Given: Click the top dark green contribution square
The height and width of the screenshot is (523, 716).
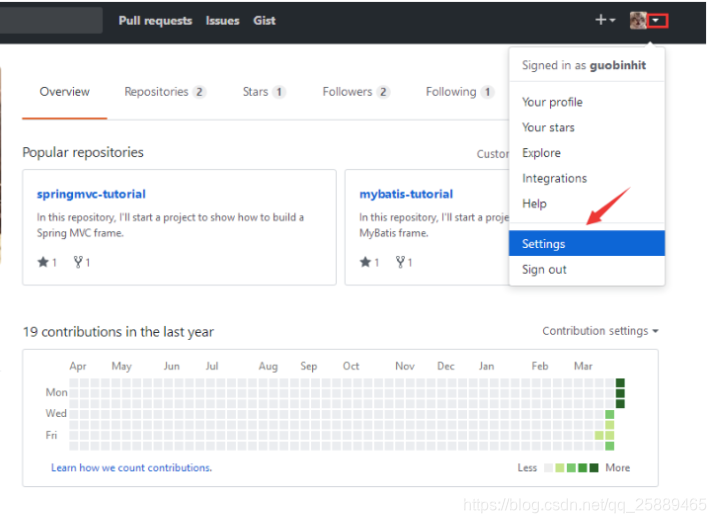Looking at the screenshot, I should click(x=620, y=383).
